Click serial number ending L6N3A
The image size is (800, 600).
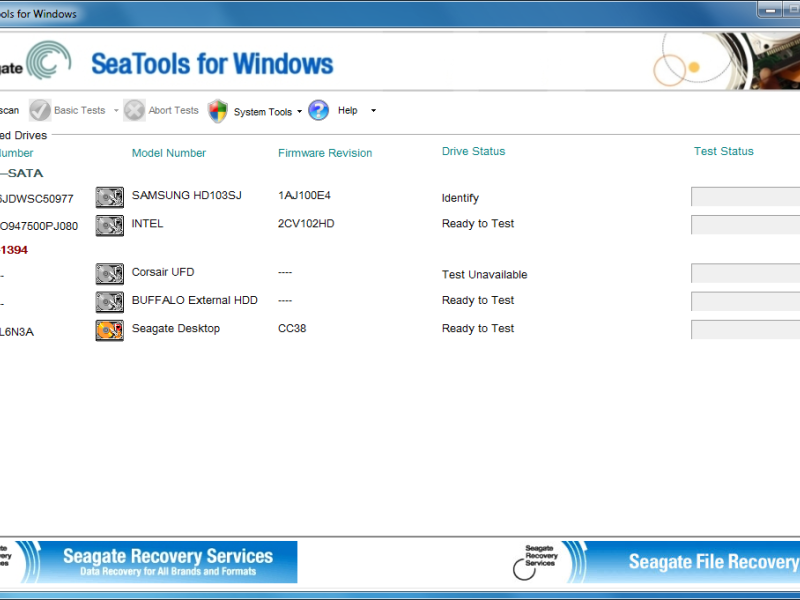click(17, 332)
